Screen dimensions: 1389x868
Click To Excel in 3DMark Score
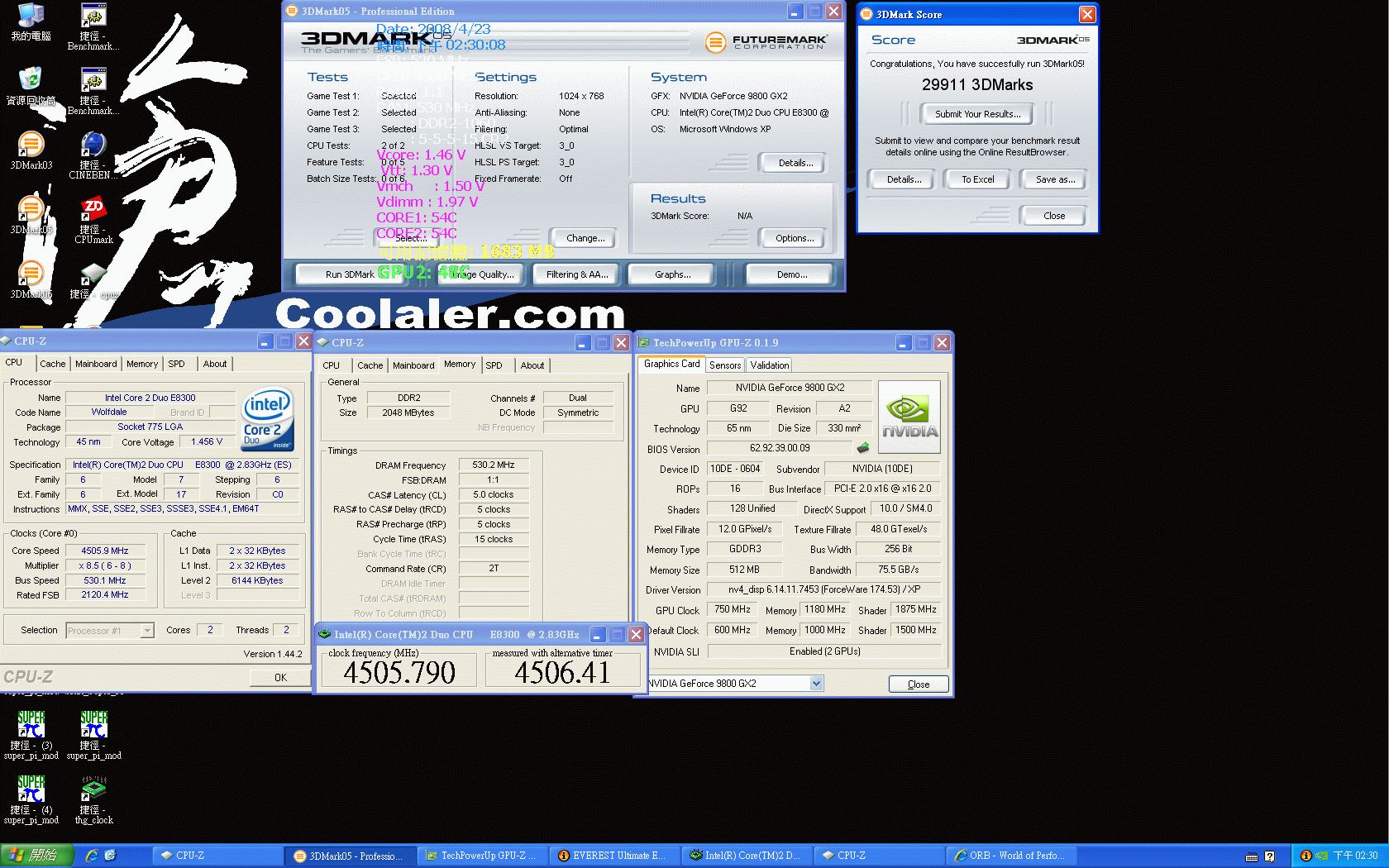point(977,179)
